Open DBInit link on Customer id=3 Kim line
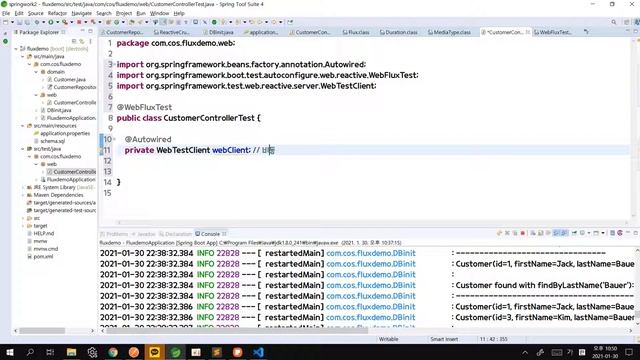 pos(371,317)
